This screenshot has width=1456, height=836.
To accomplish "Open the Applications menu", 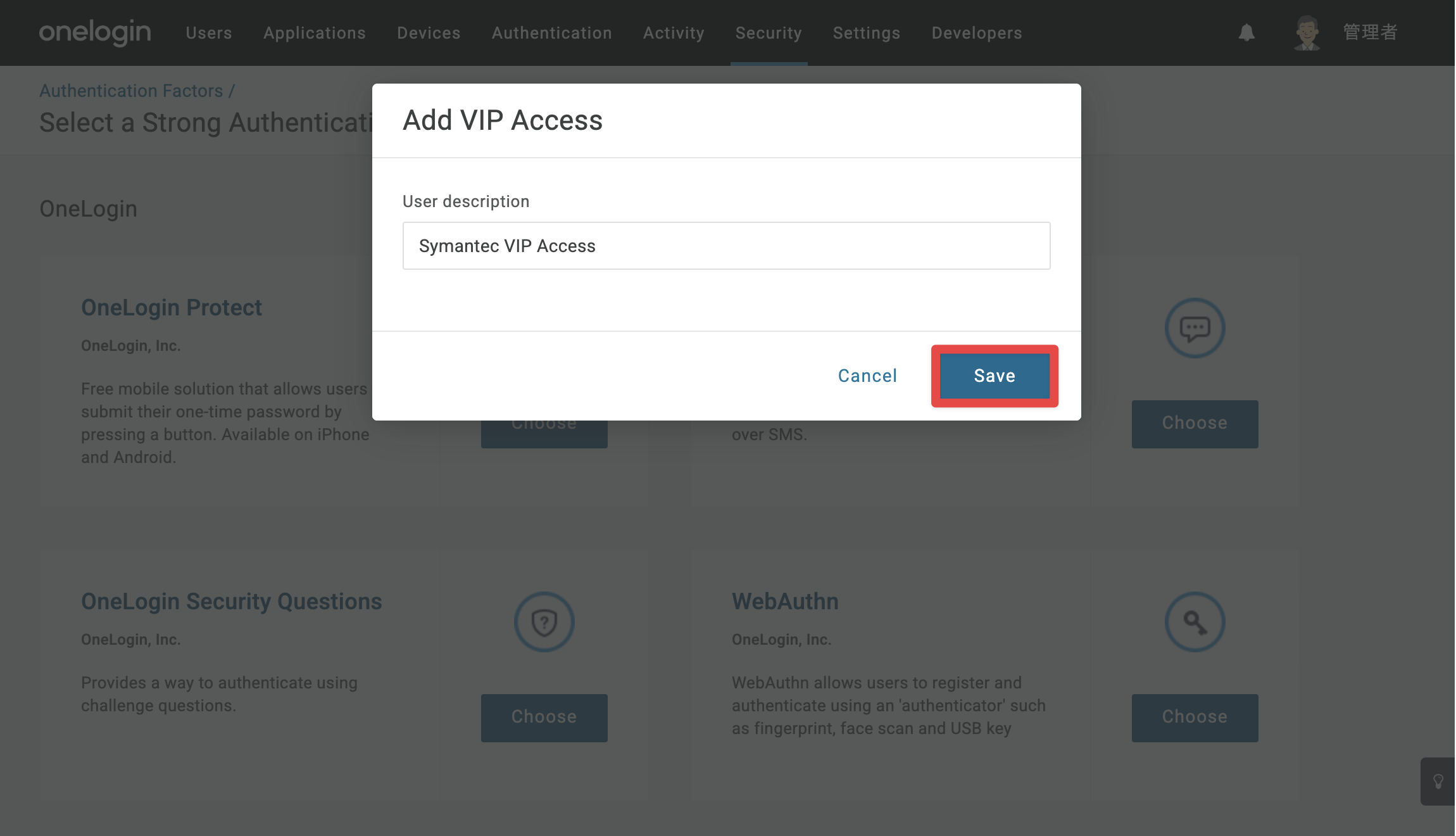I will pyautogui.click(x=315, y=33).
